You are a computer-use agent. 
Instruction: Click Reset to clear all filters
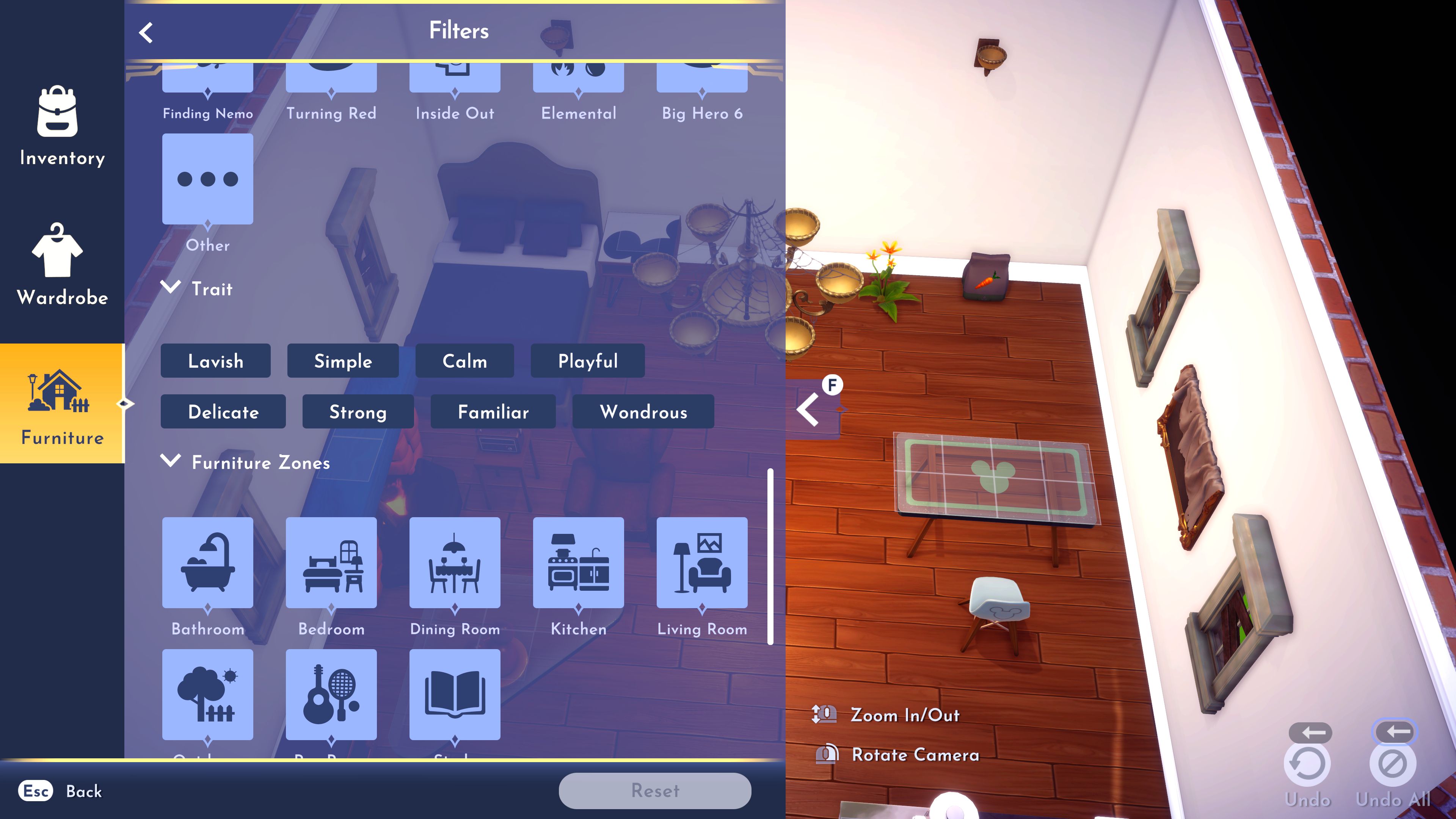pyautogui.click(x=655, y=790)
